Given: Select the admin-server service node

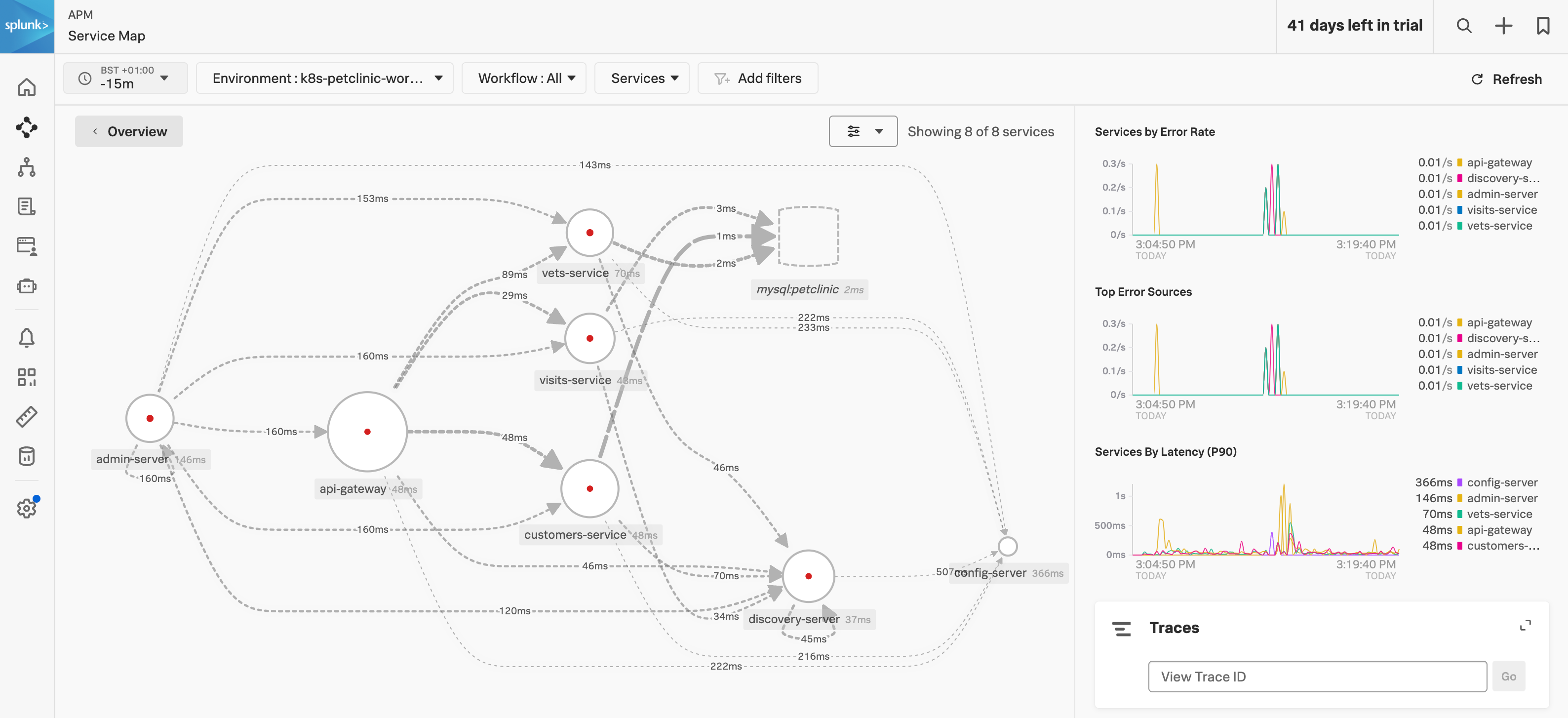Looking at the screenshot, I should pyautogui.click(x=150, y=418).
